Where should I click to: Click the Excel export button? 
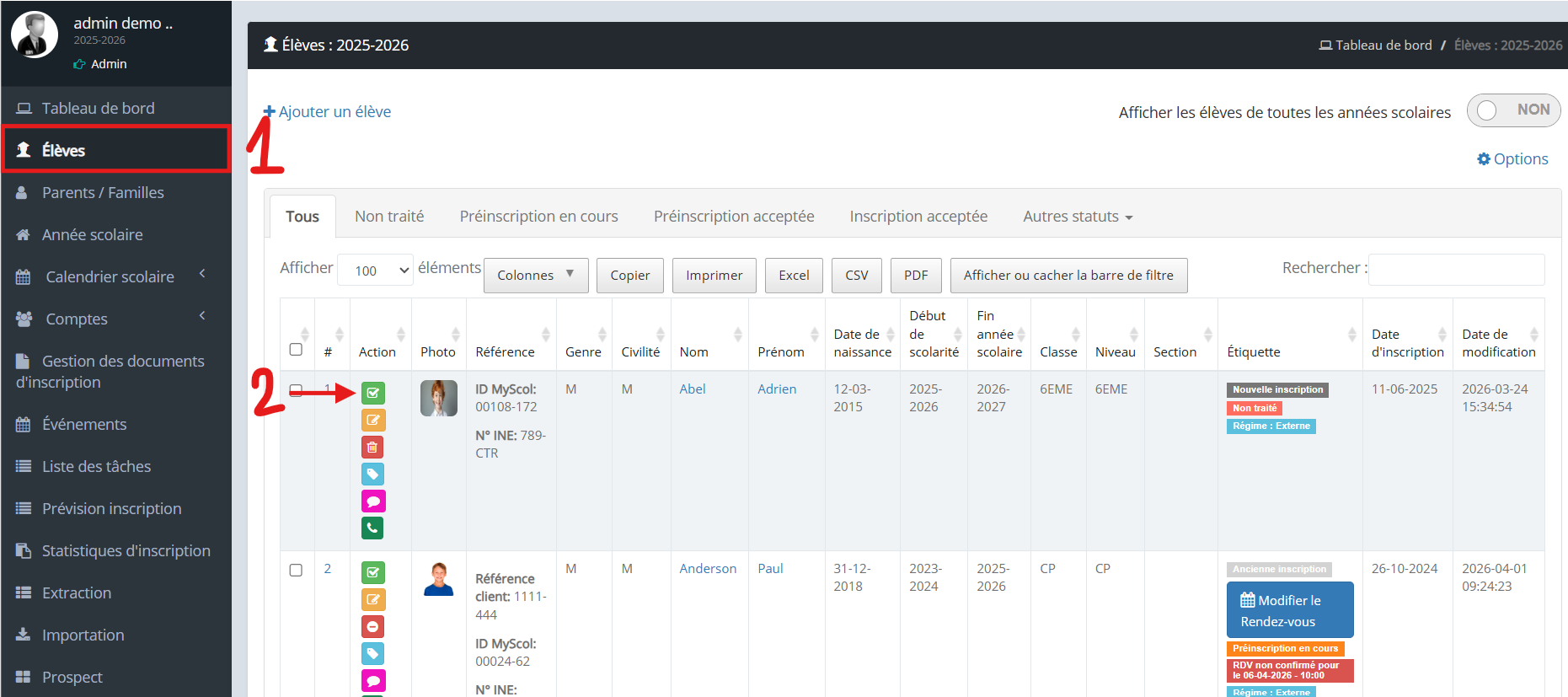point(794,275)
